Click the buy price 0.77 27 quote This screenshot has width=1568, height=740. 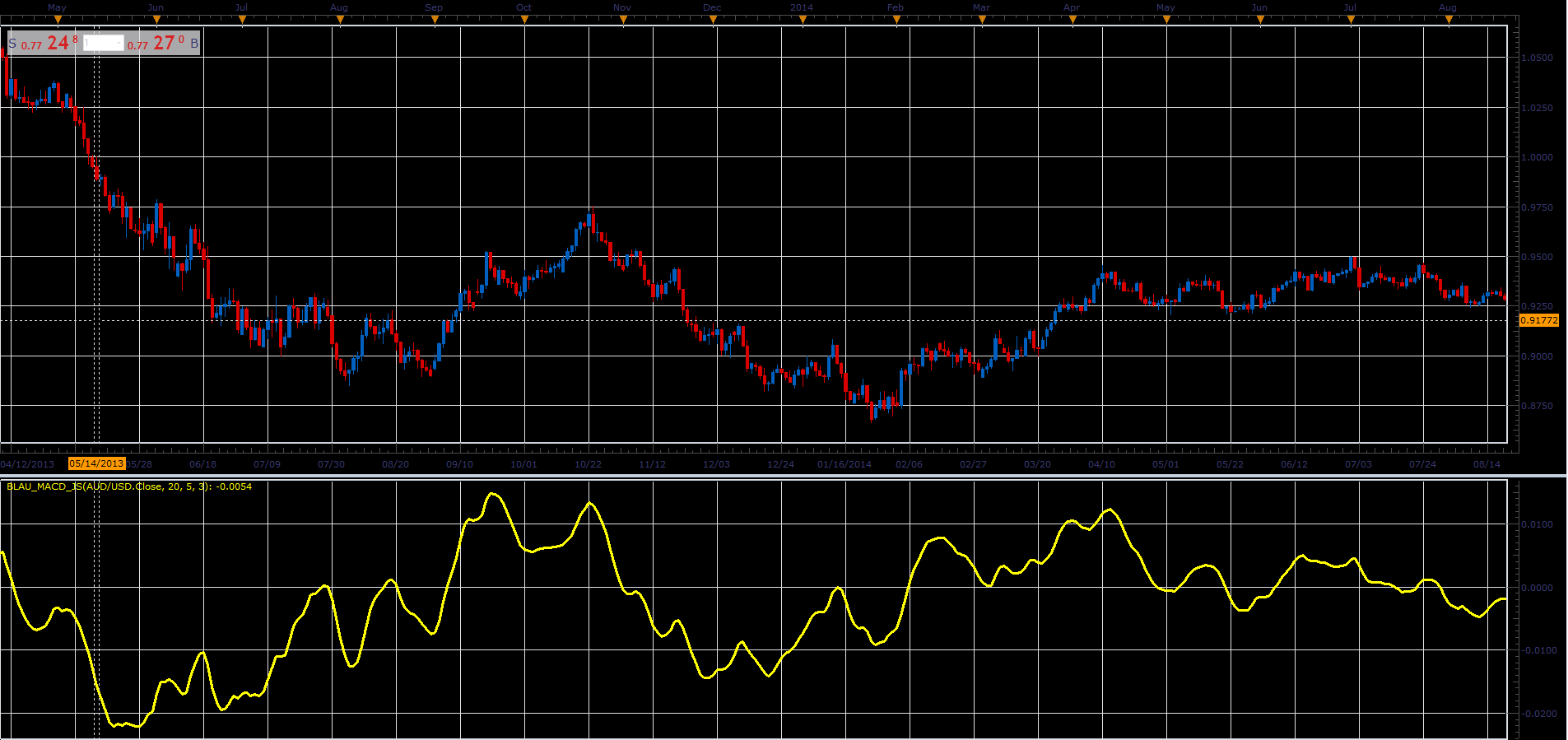pos(156,43)
